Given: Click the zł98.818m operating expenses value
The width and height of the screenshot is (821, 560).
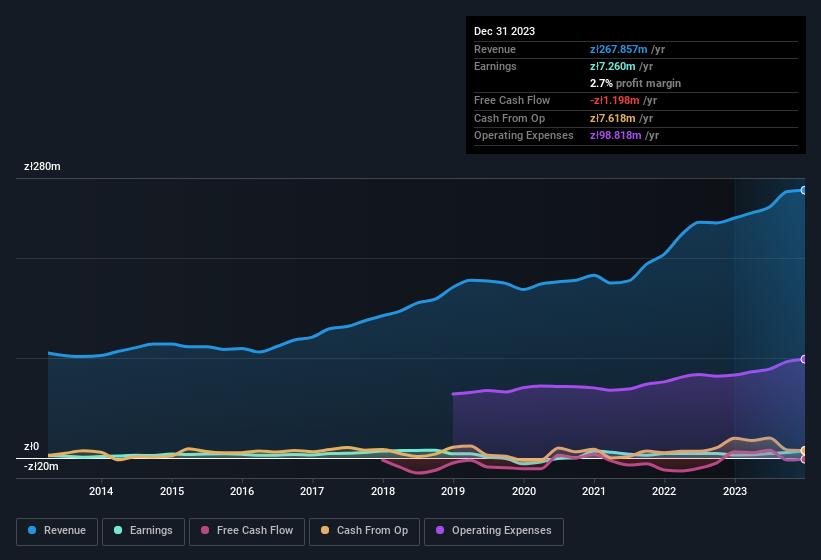Looking at the screenshot, I should point(616,136).
